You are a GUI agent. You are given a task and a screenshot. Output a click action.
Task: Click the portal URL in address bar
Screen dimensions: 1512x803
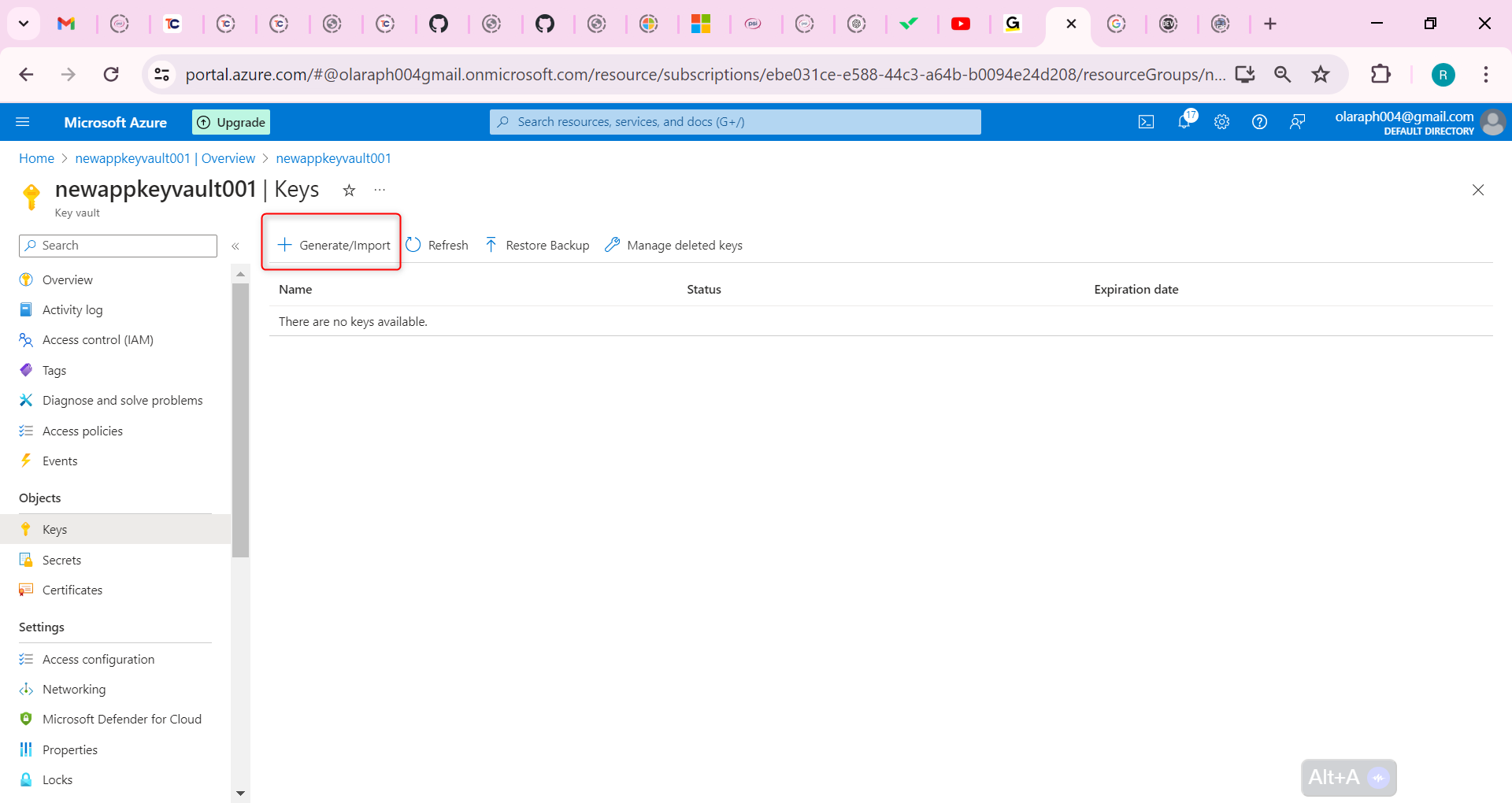pyautogui.click(x=706, y=75)
